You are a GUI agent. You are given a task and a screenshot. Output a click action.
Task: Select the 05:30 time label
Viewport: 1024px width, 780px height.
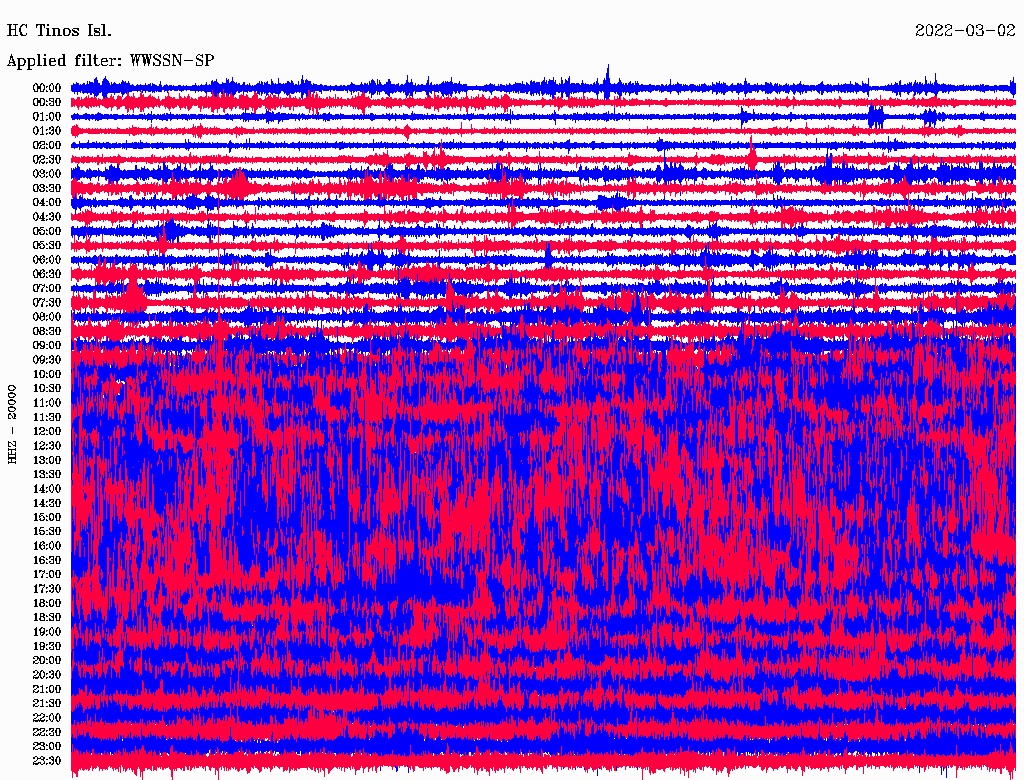(x=47, y=245)
